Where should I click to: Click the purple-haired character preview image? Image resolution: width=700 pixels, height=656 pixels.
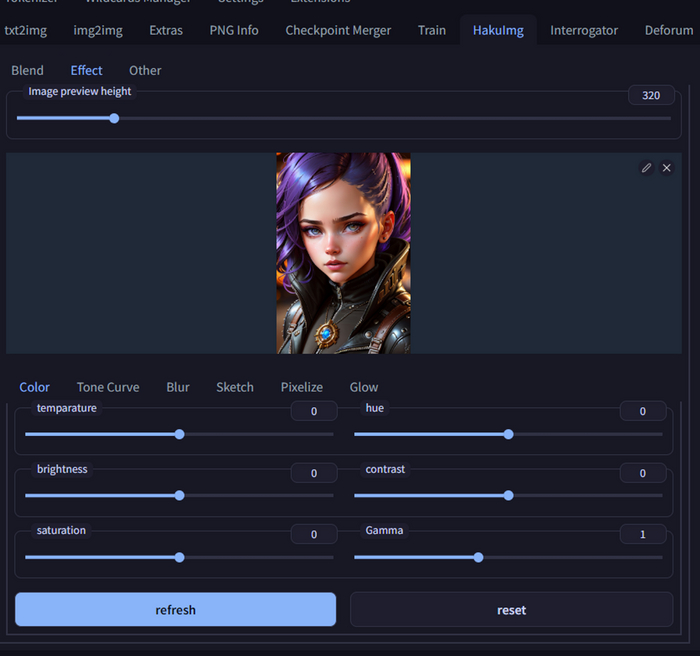343,253
